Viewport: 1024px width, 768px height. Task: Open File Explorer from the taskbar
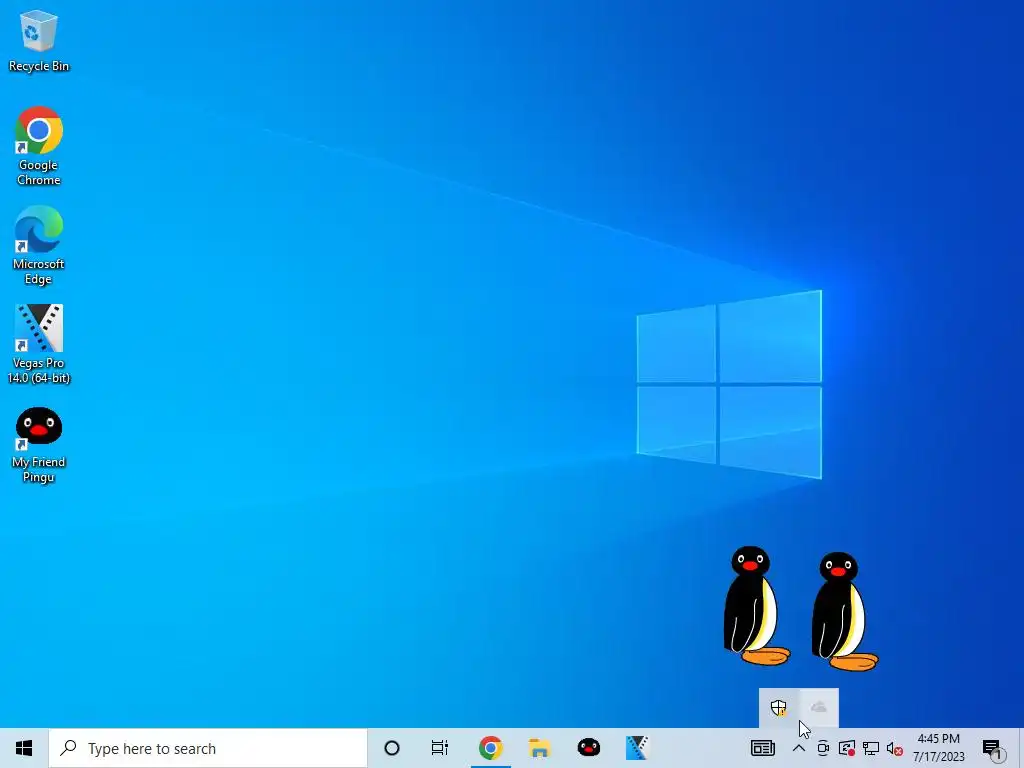tap(539, 748)
